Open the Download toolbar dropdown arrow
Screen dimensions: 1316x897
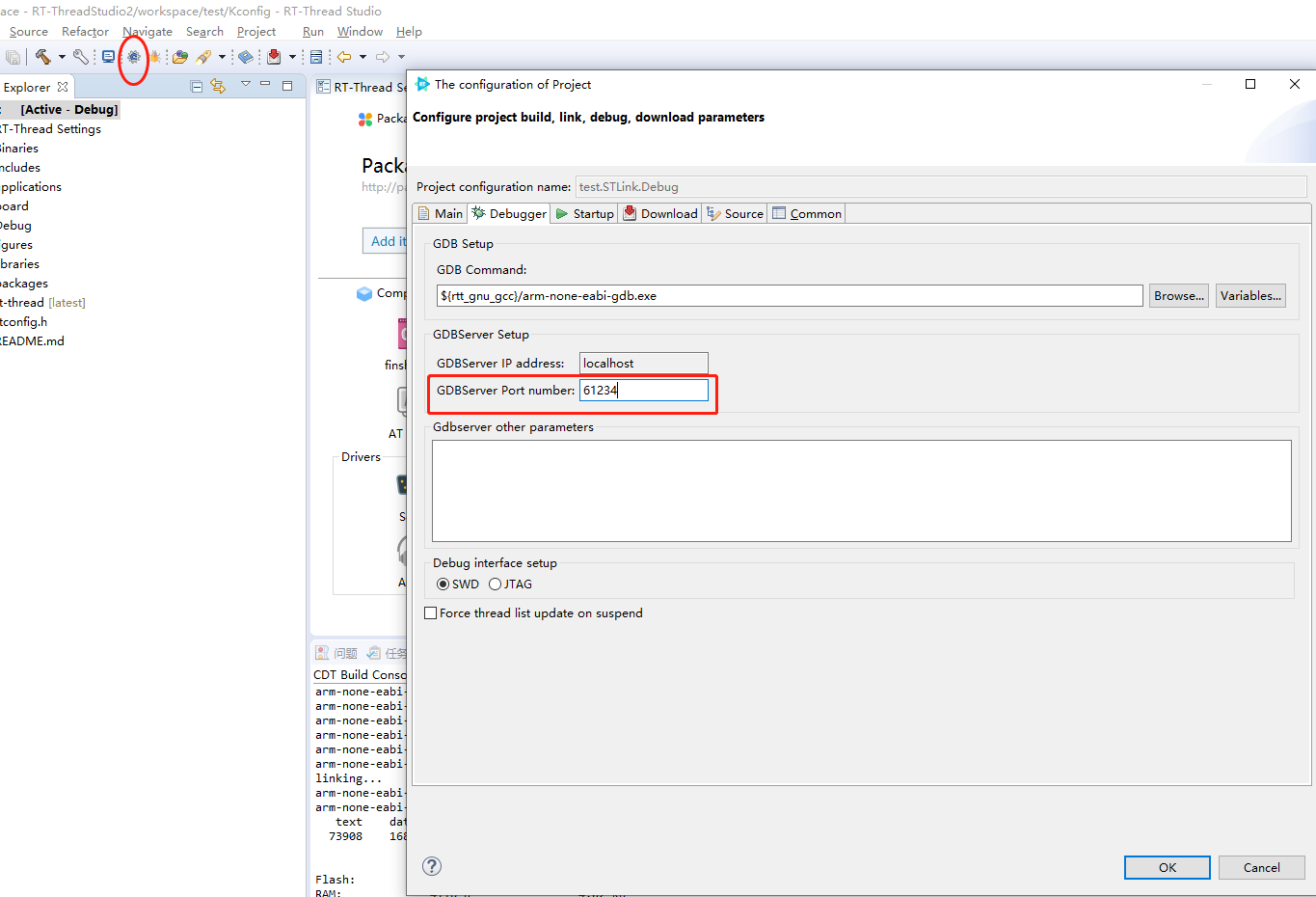(x=292, y=57)
